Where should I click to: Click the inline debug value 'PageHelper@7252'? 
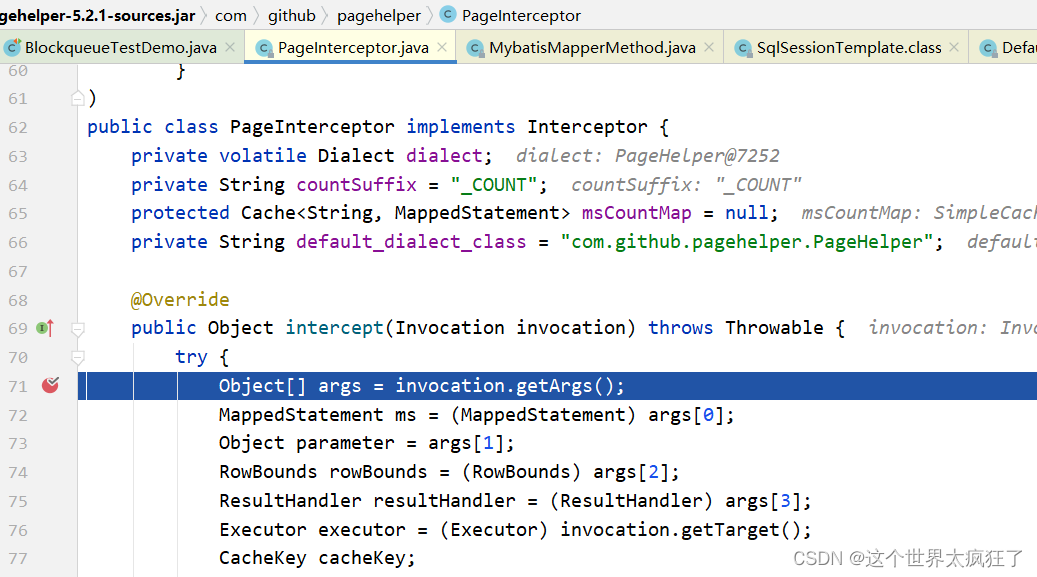[697, 155]
